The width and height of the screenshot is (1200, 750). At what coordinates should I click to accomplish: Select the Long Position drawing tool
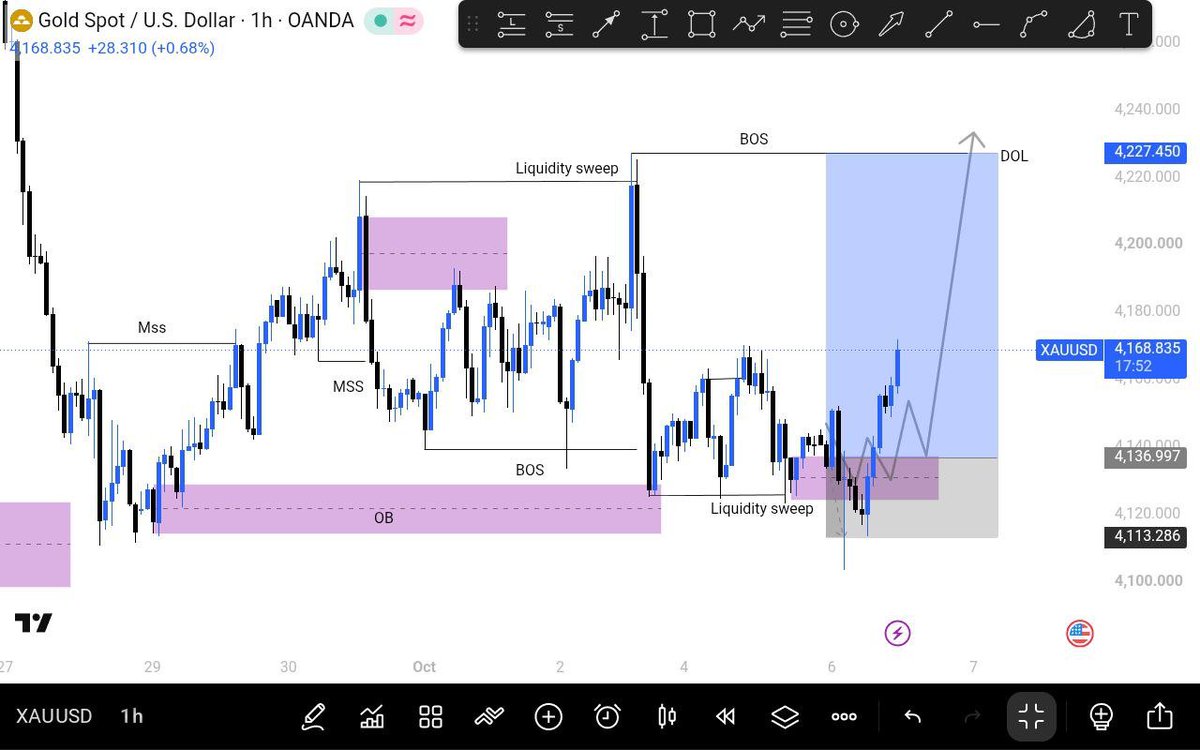point(512,24)
